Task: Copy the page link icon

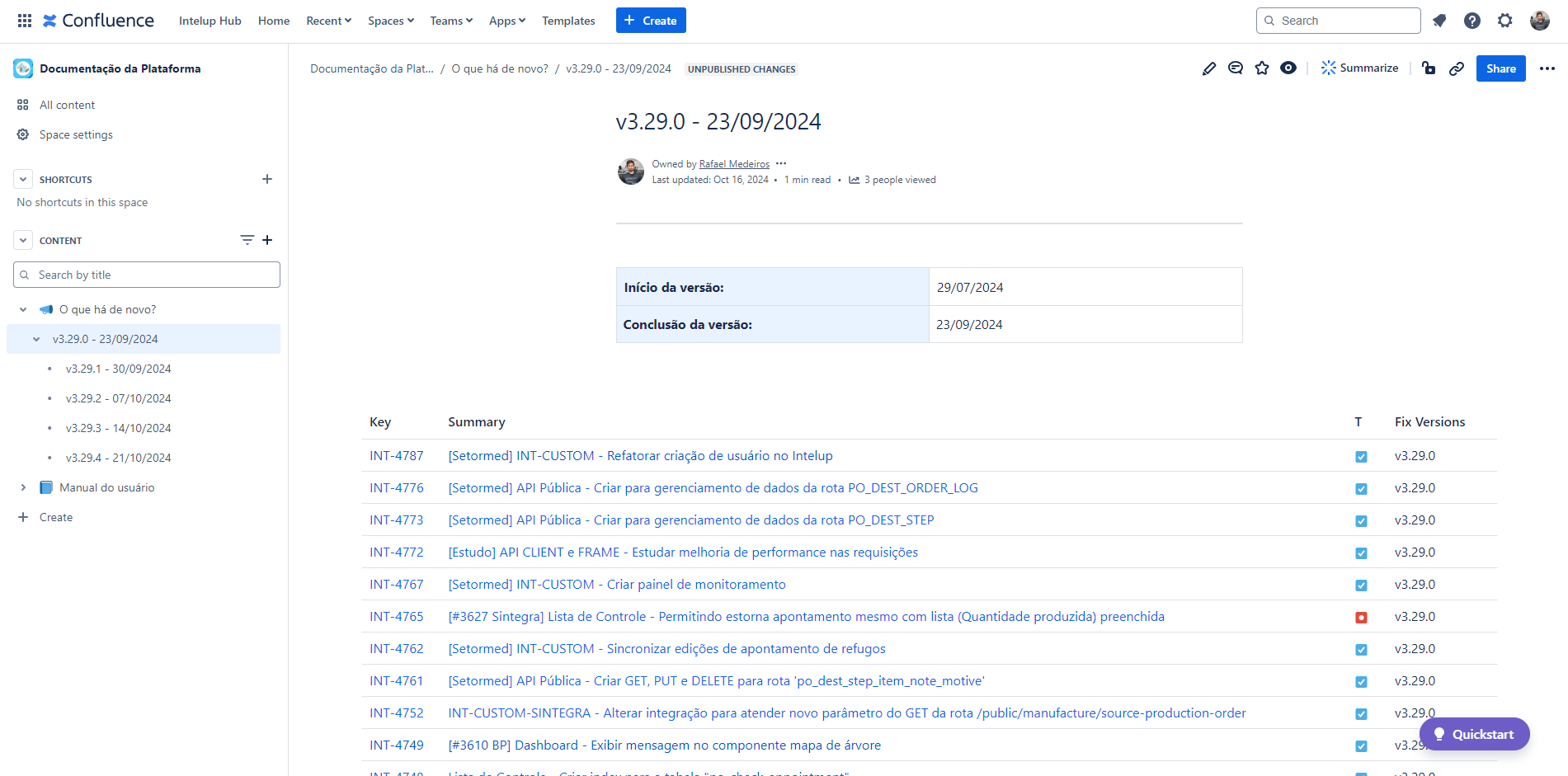Action: coord(1456,68)
